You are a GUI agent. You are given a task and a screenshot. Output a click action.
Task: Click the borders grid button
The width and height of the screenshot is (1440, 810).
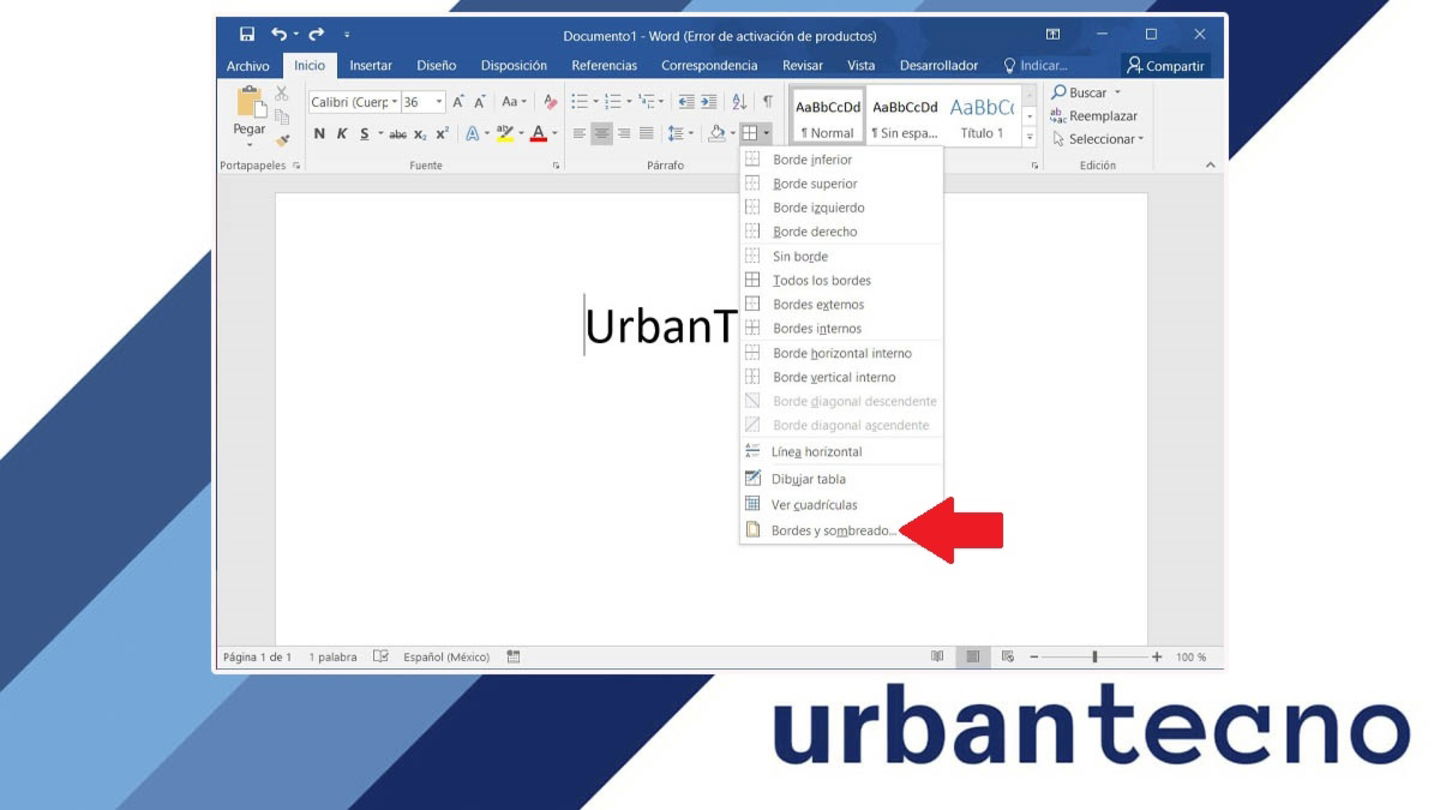point(749,133)
